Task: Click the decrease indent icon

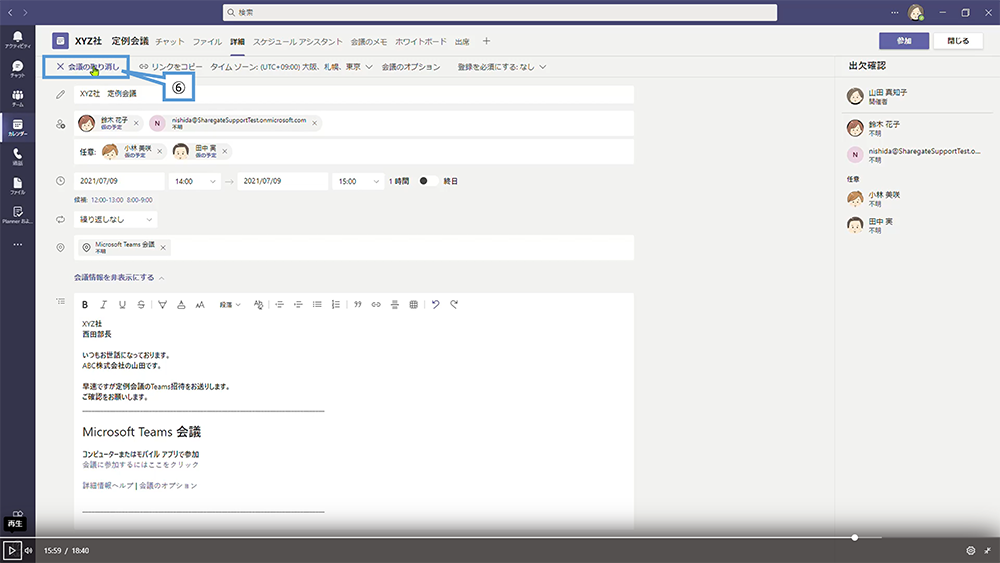Action: click(279, 305)
